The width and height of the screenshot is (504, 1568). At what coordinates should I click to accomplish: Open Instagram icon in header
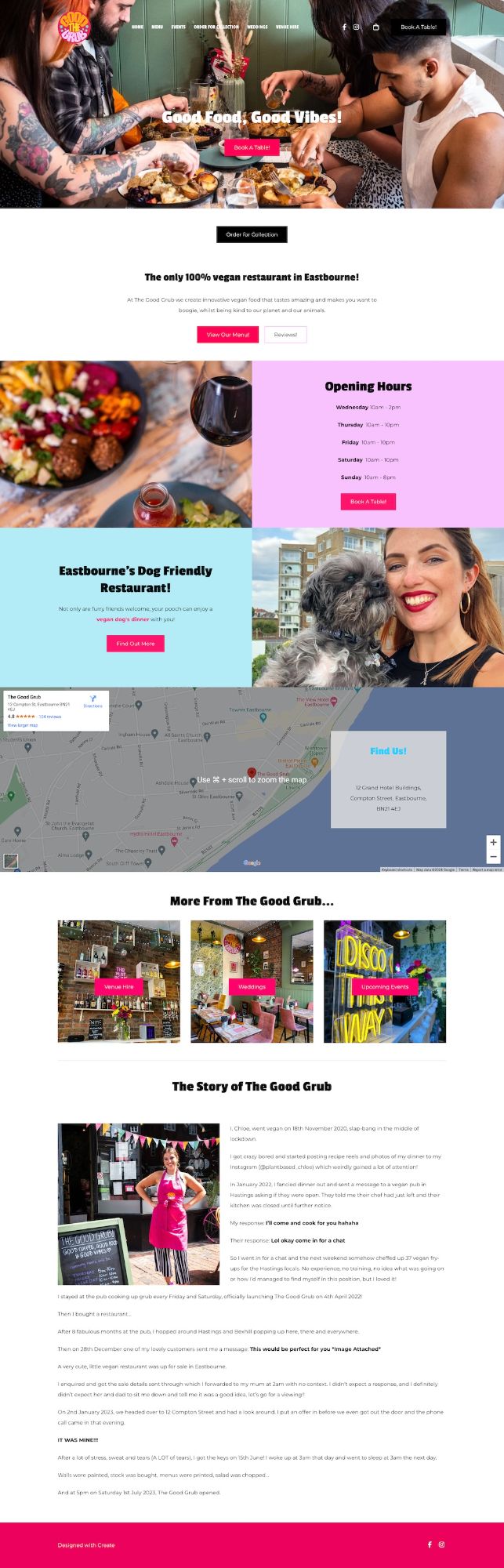click(356, 27)
